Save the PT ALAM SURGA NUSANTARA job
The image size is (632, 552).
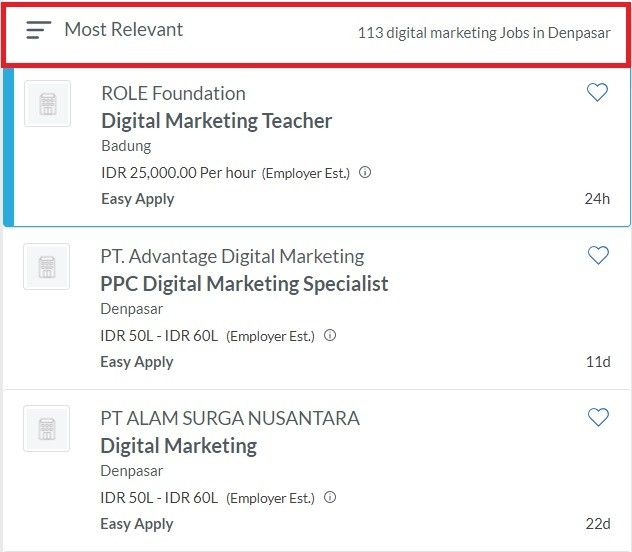click(598, 417)
